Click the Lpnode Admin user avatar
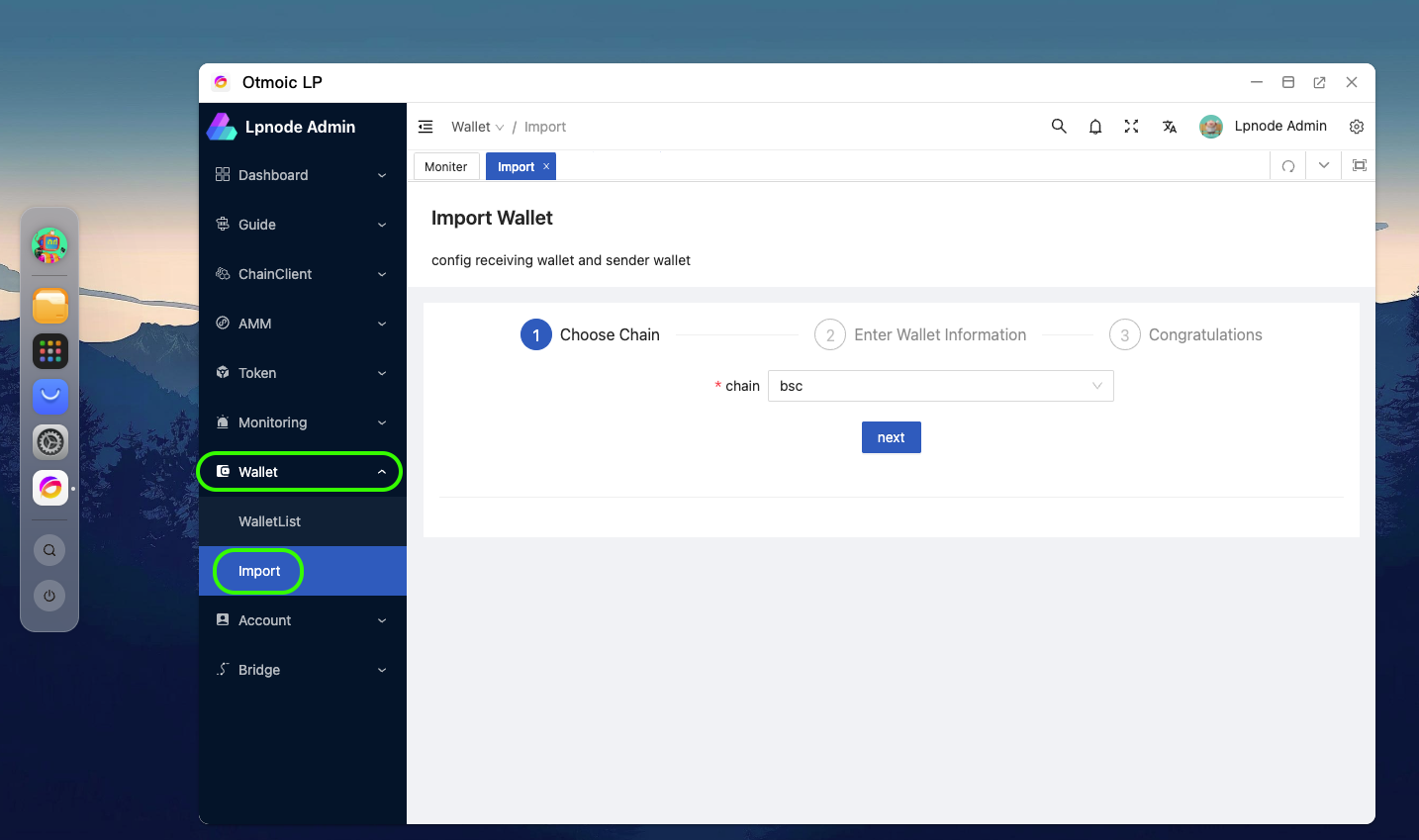Screen dimensions: 1419x840 (x=1211, y=127)
